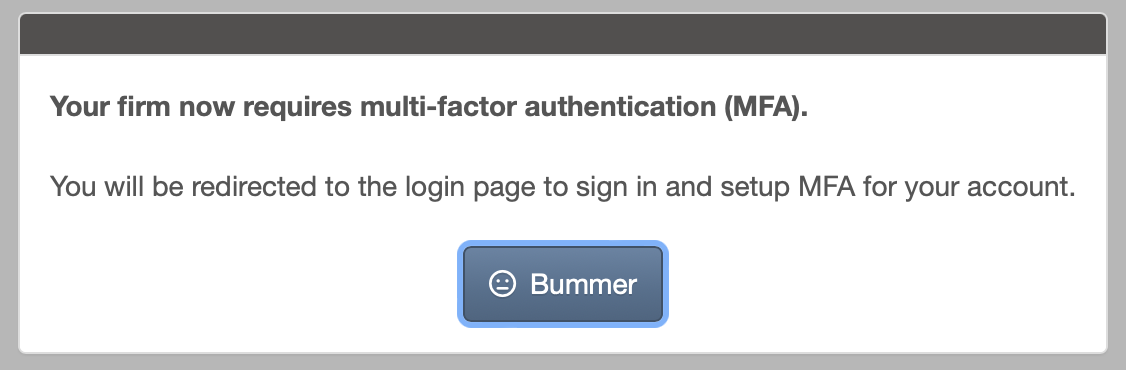1126x370 pixels.
Task: Click the redirect notice paragraph text
Action: click(563, 187)
